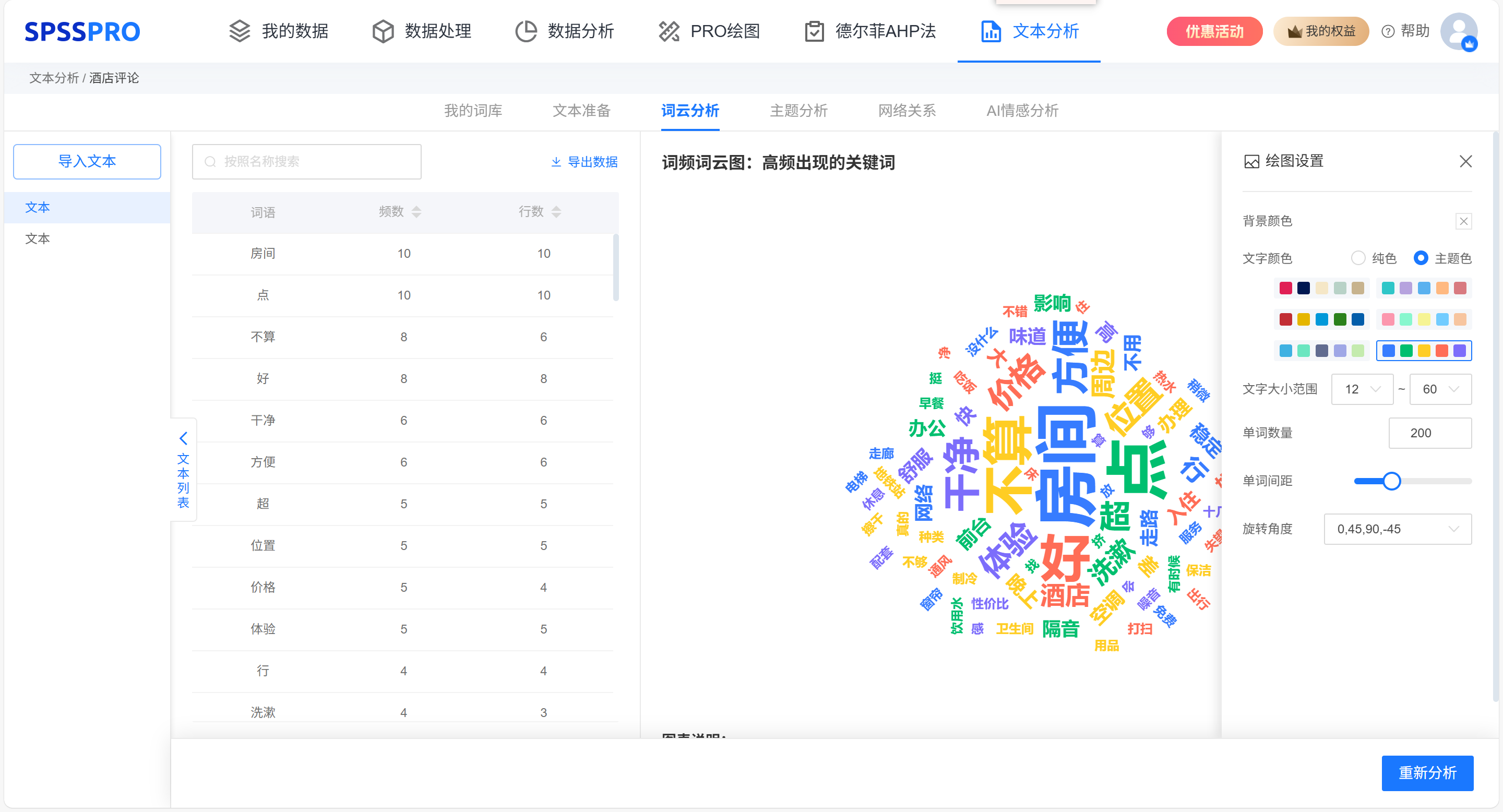
Task: Click the 单词间距 slider handle
Action: tap(1391, 481)
